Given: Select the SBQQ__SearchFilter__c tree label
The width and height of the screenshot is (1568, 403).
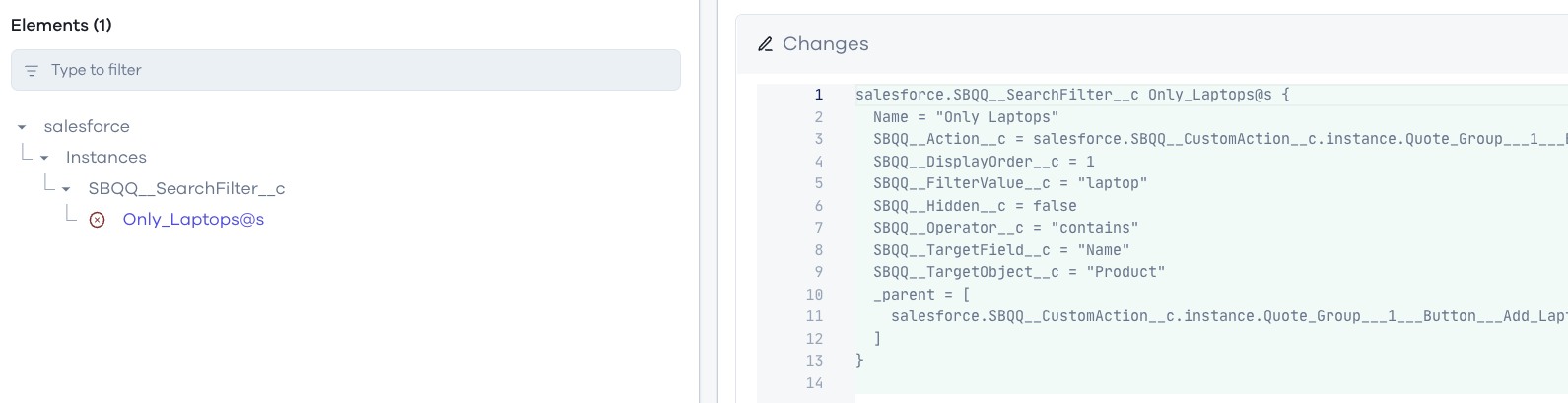Looking at the screenshot, I should tap(186, 188).
